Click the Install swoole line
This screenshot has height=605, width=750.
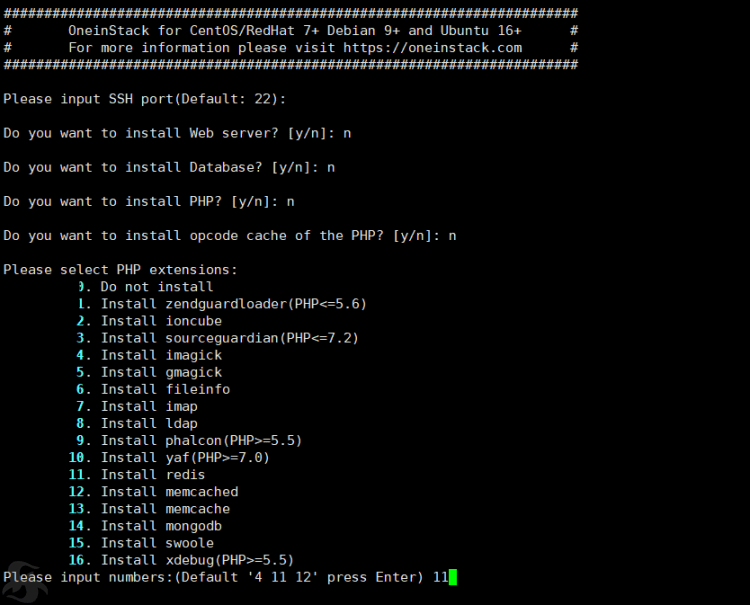coord(141,543)
